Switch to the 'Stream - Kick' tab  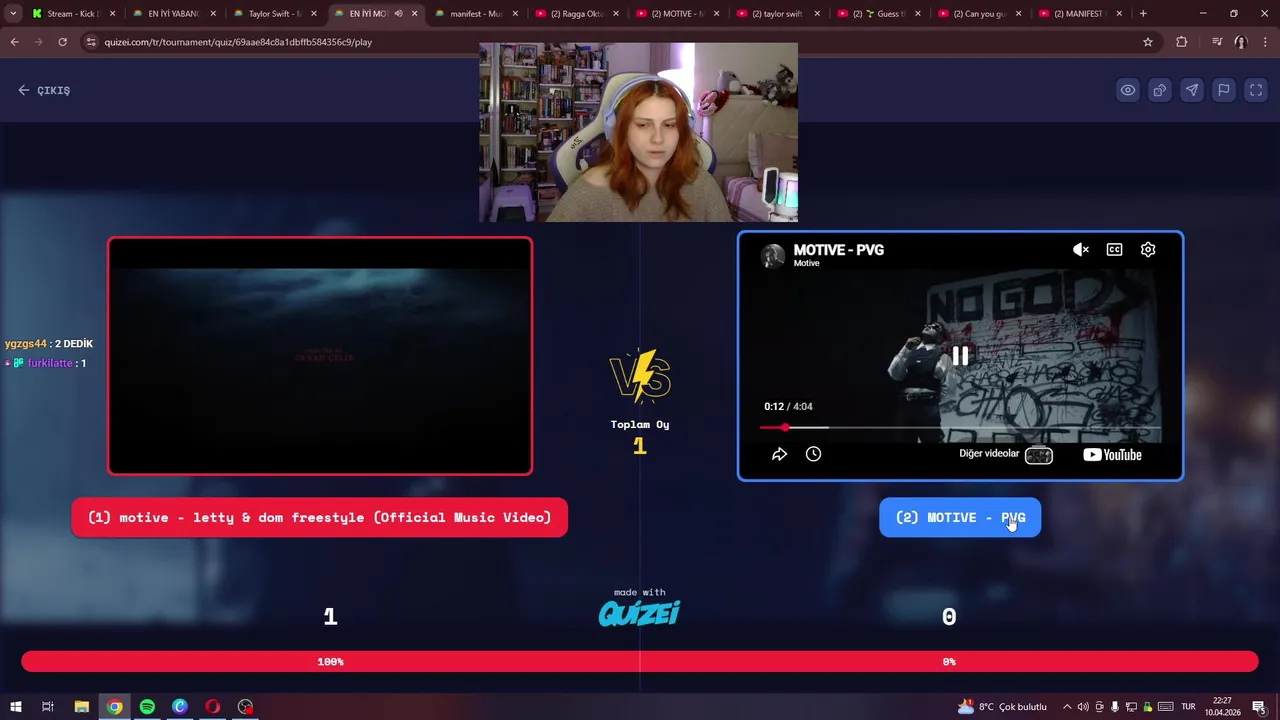73,14
